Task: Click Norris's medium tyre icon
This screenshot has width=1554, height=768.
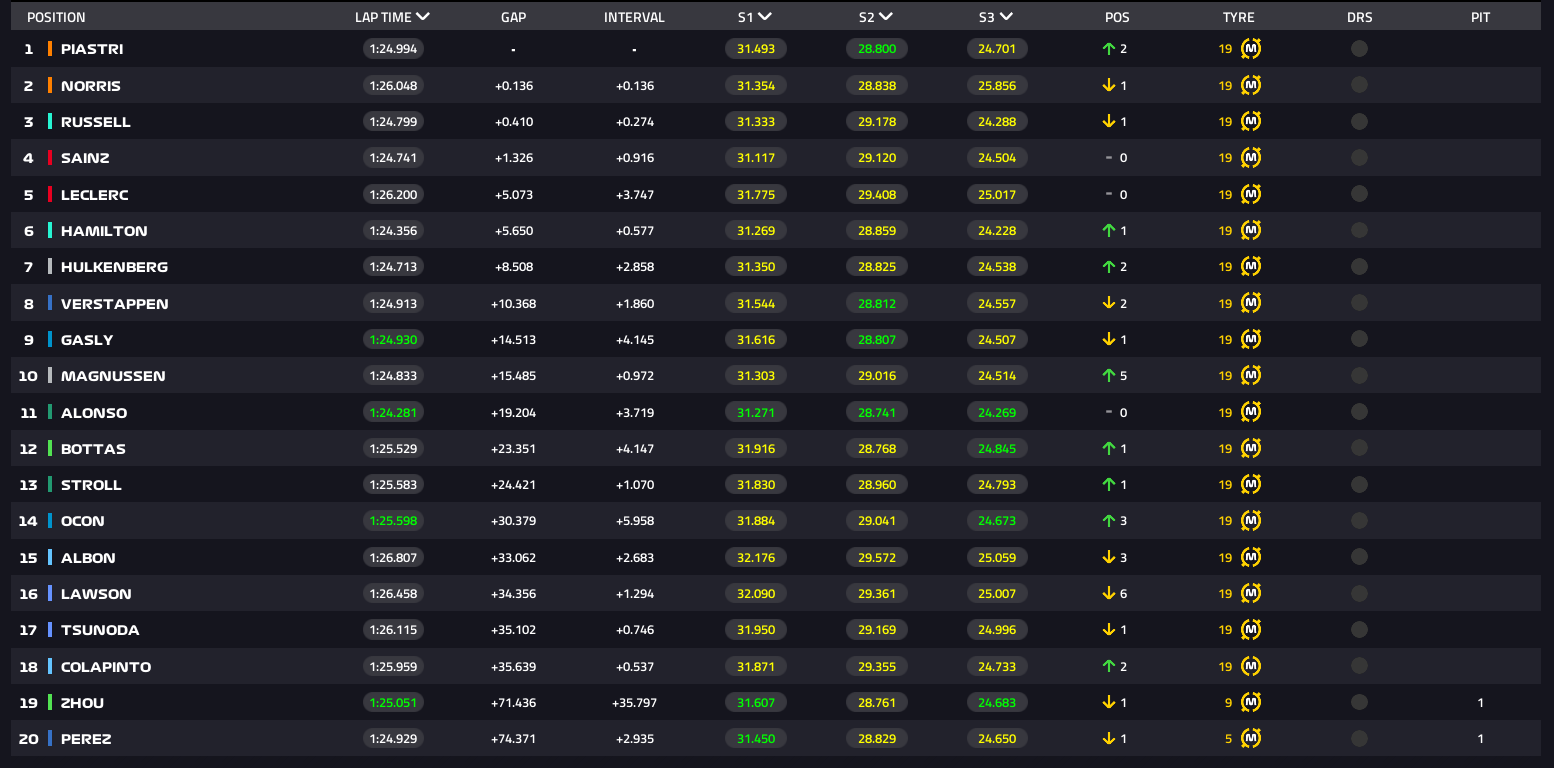Action: (x=1251, y=85)
